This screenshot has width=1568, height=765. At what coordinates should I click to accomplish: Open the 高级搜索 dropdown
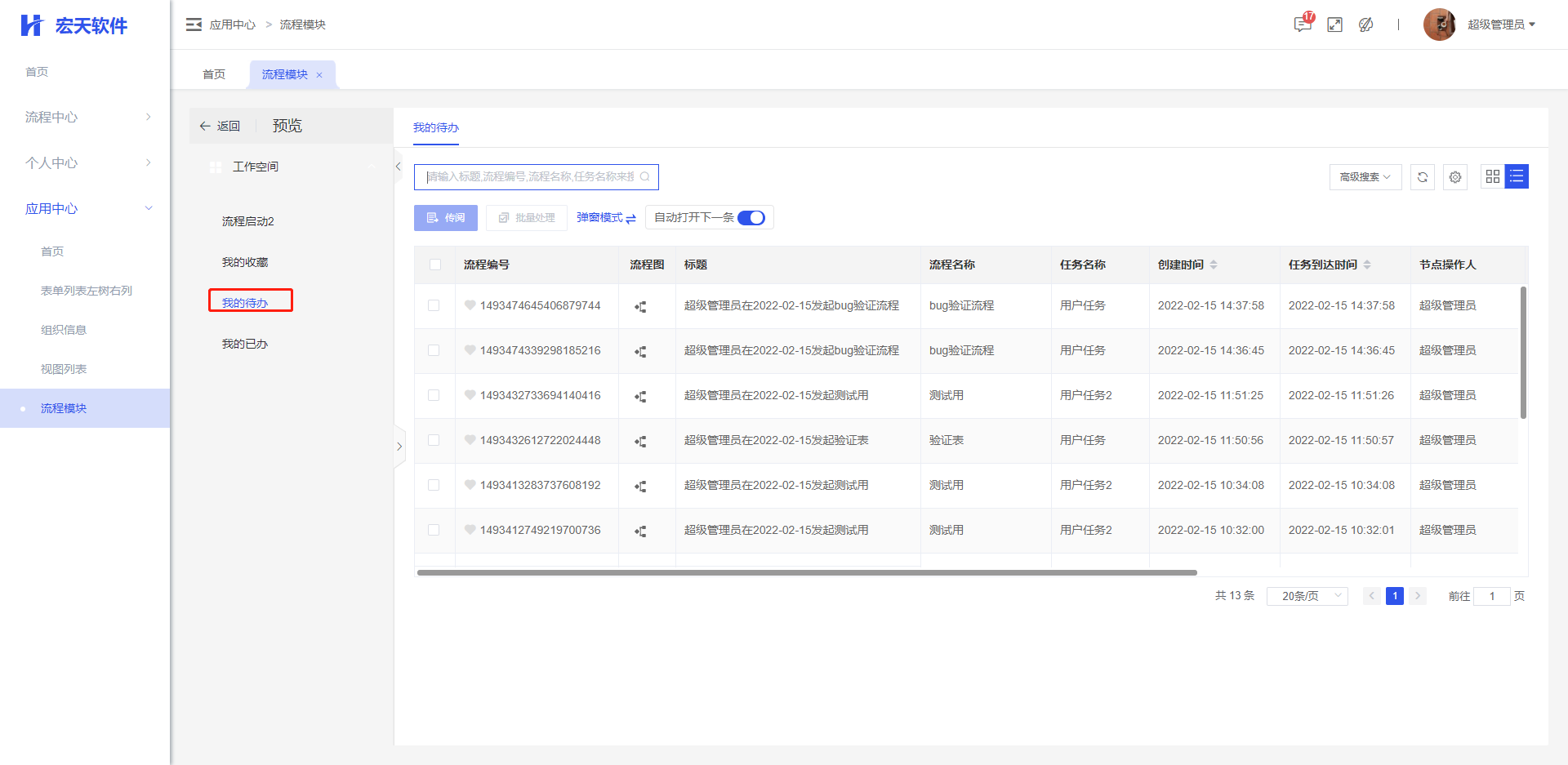tap(1365, 177)
